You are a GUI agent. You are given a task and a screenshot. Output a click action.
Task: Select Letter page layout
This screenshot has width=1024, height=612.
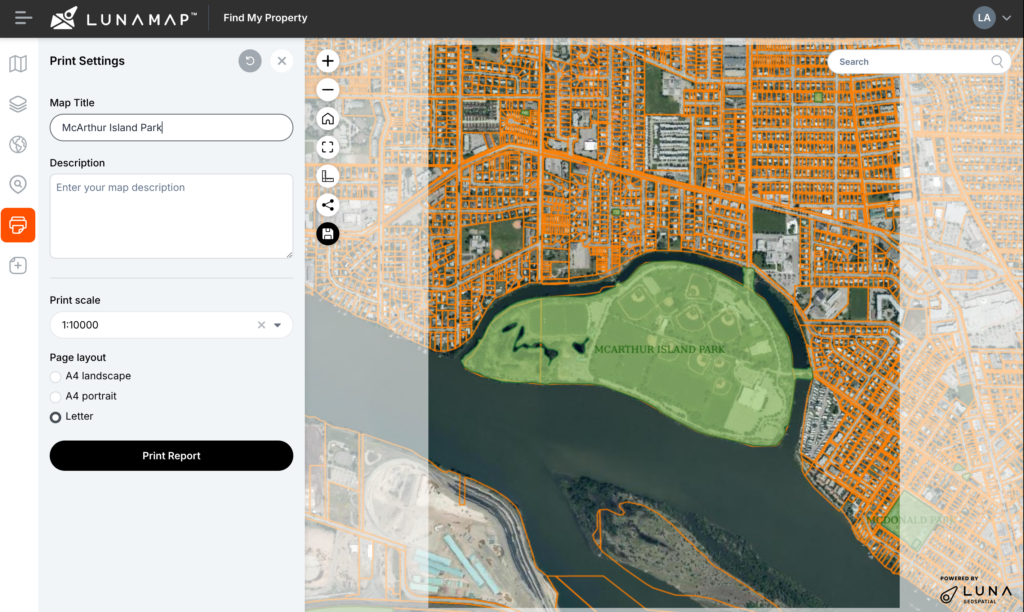point(56,417)
